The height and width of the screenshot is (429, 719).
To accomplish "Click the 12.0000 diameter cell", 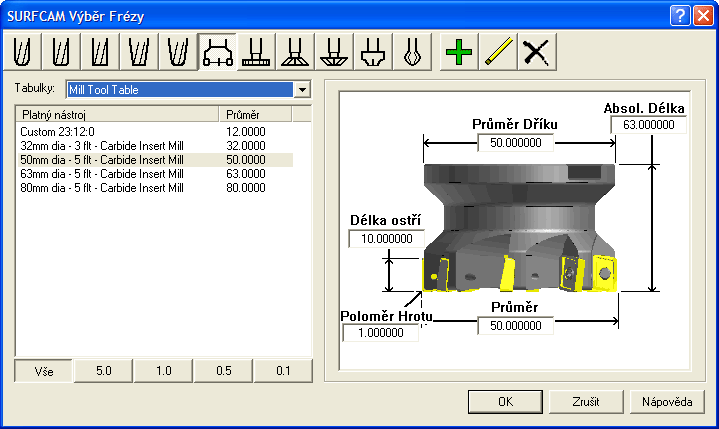I will (246, 132).
